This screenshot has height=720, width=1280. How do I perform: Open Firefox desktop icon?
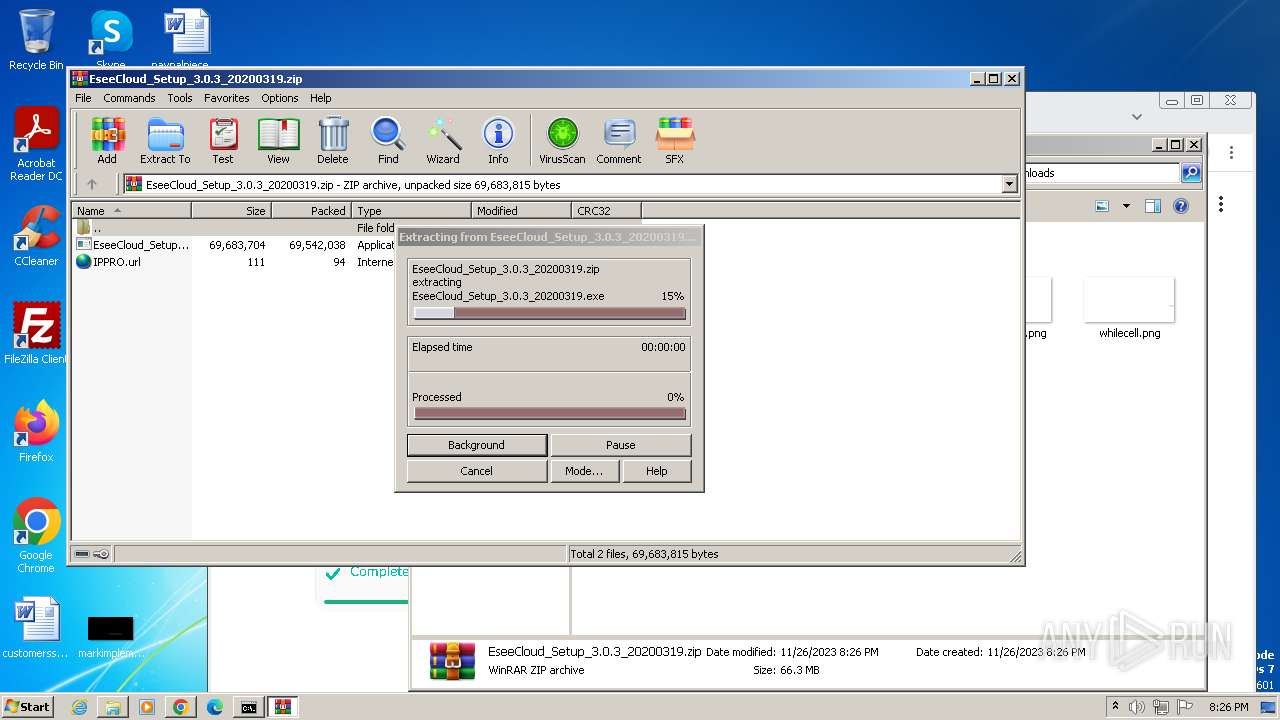pos(36,432)
